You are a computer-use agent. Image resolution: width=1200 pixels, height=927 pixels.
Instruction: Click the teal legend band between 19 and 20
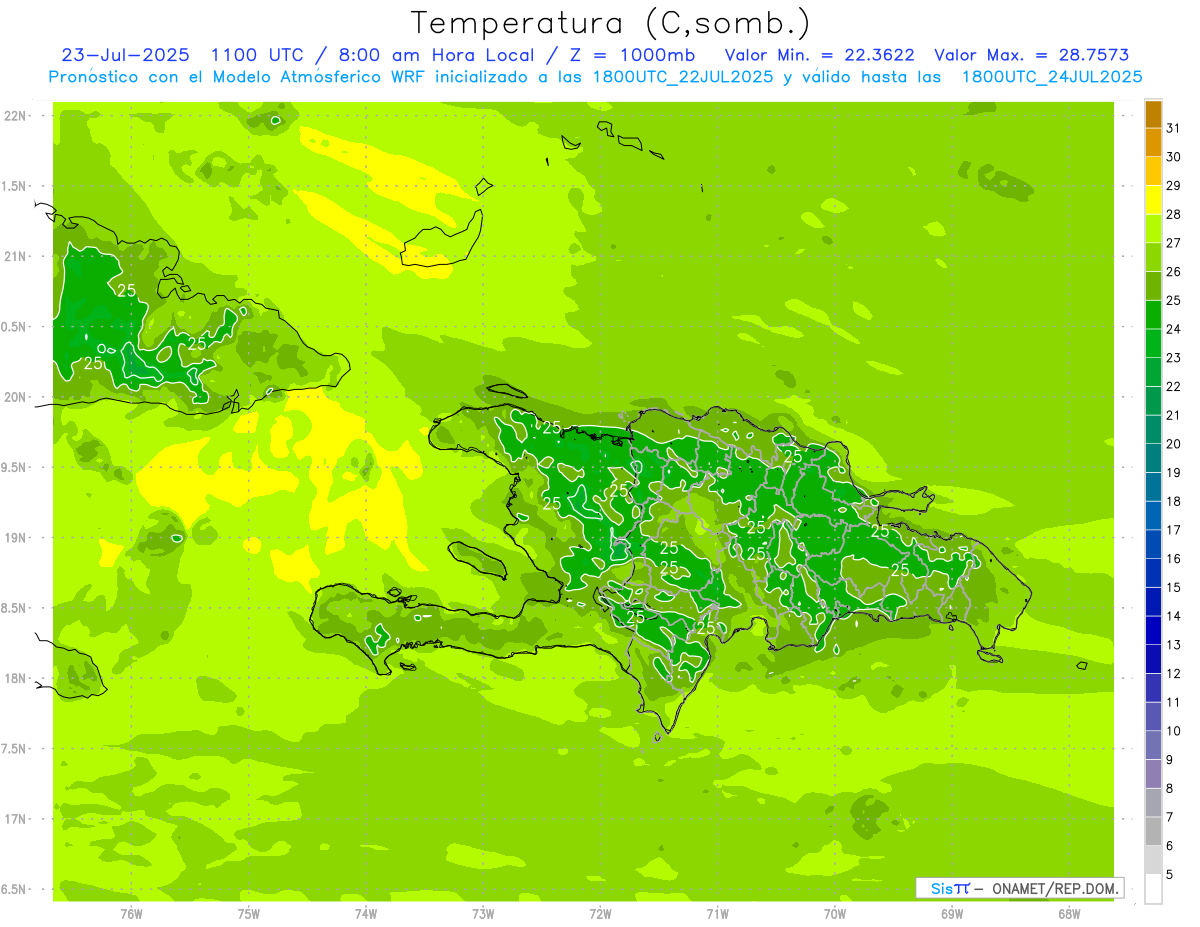coord(1153,458)
